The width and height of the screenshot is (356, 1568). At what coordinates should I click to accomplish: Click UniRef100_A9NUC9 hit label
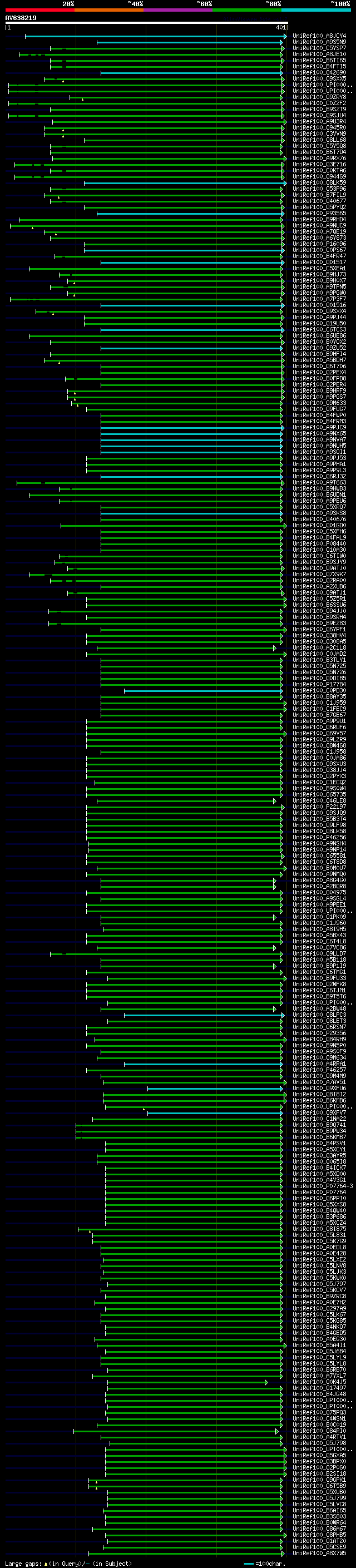coord(319,226)
